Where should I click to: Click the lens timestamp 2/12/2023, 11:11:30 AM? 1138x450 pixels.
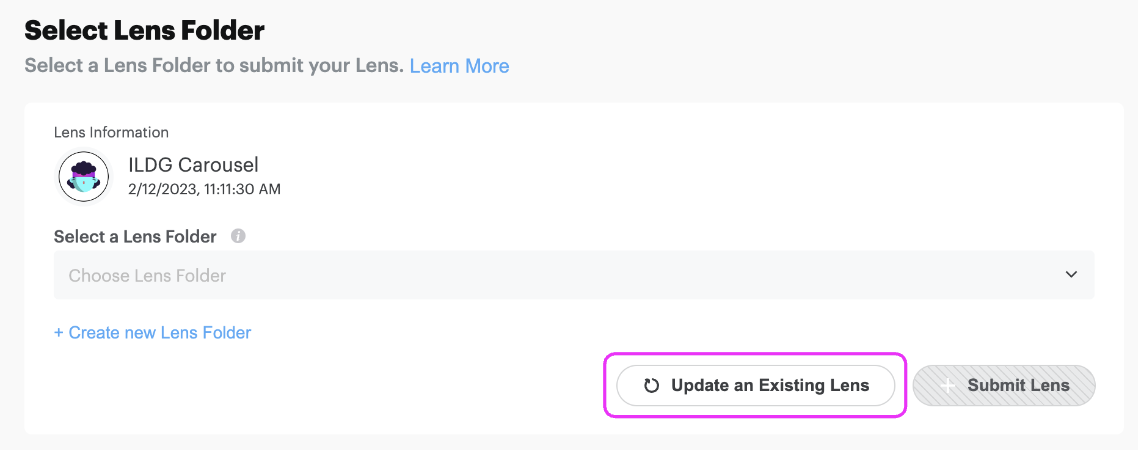(x=204, y=188)
